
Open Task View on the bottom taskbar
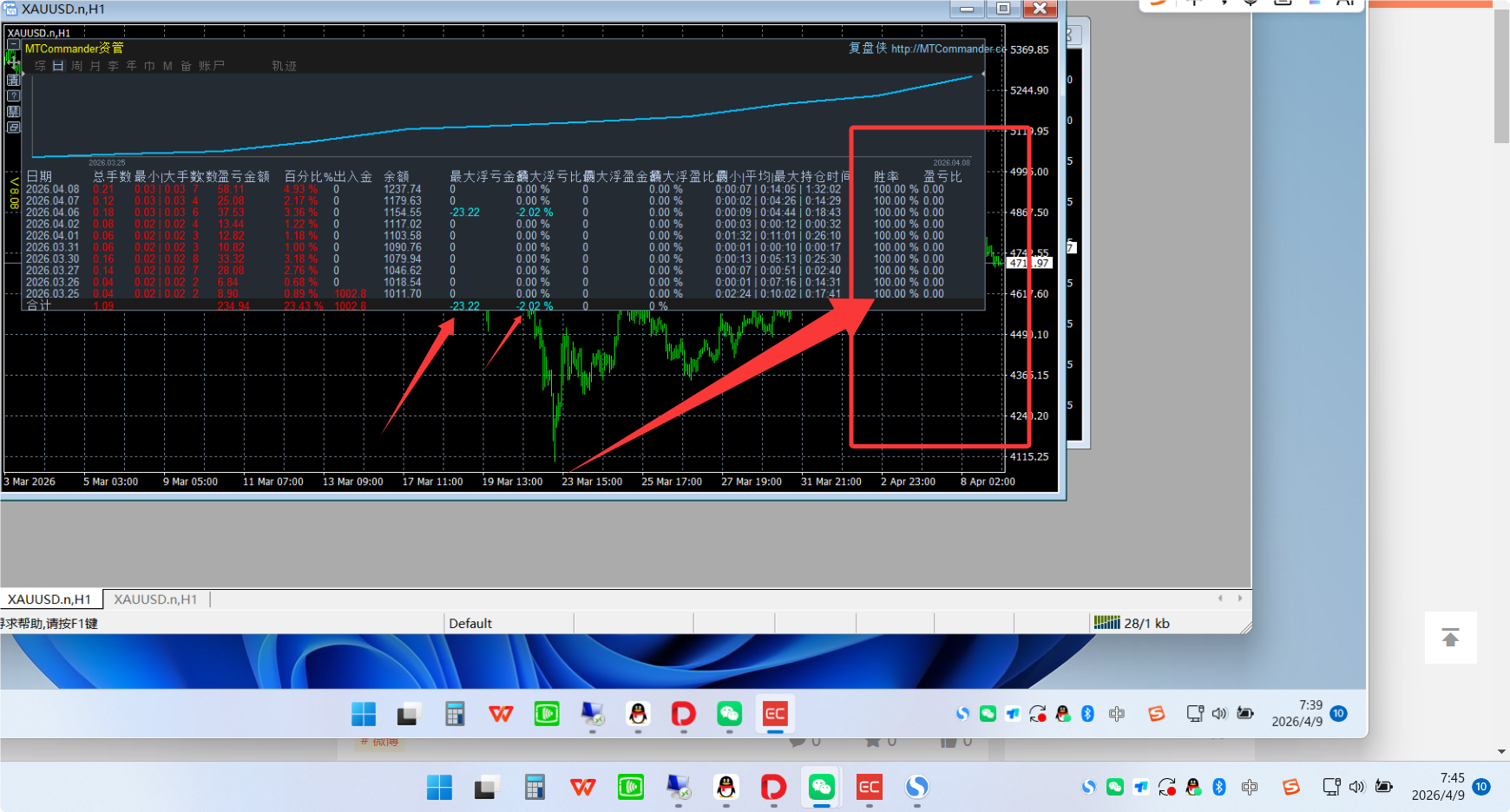tap(486, 787)
